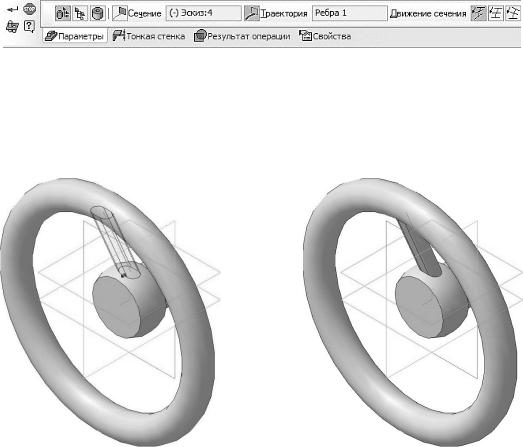The height and width of the screenshot is (447, 523).
Task: Click the hub cylinder of the left wheel
Action: pyautogui.click(x=129, y=300)
